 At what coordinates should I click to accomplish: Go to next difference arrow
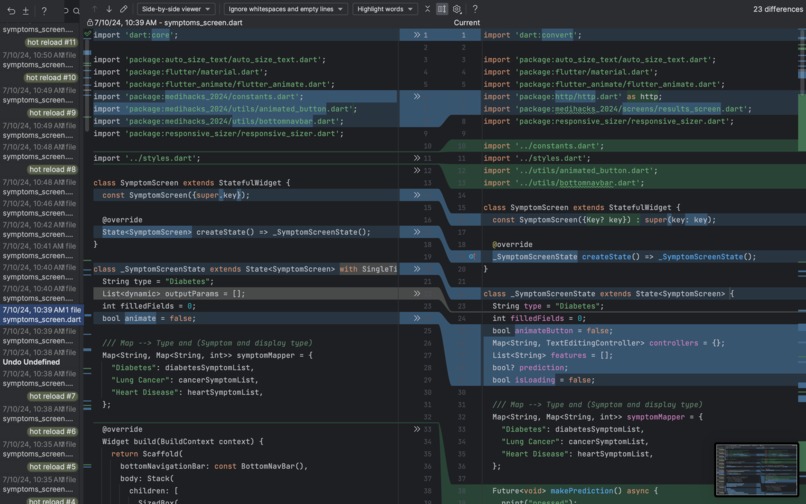(109, 9)
